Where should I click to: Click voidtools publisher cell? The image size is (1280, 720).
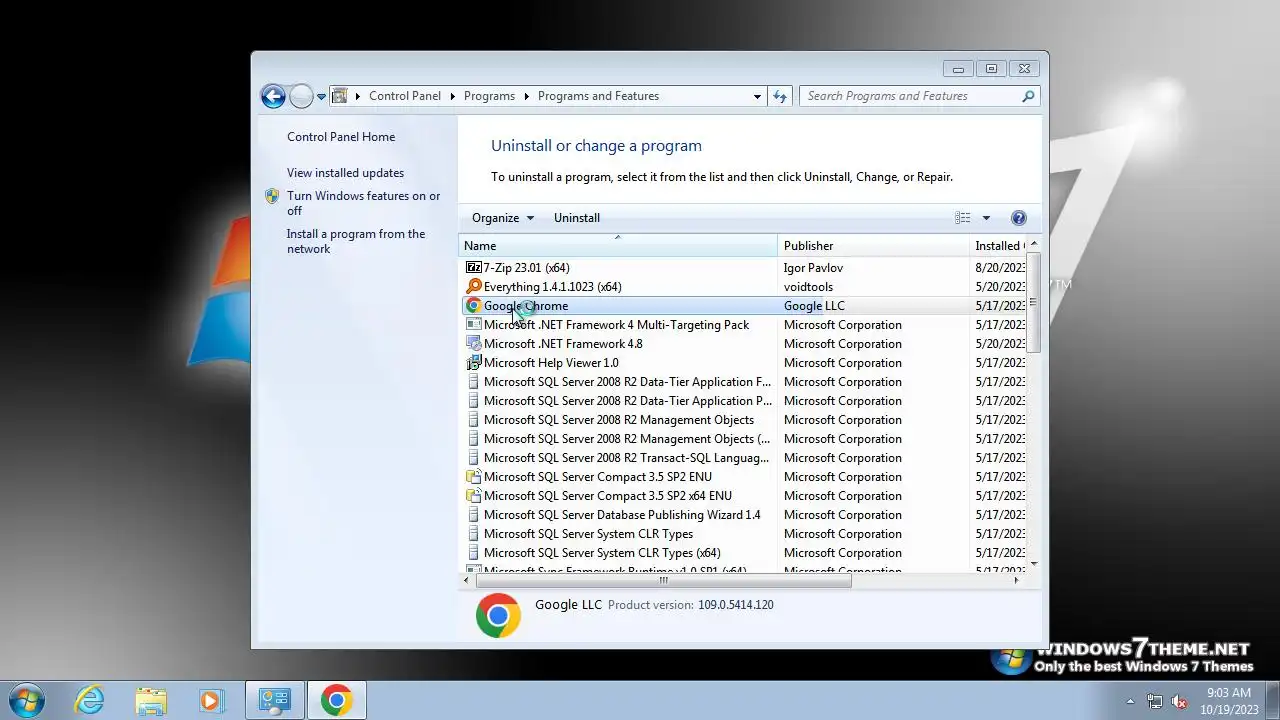pos(808,287)
